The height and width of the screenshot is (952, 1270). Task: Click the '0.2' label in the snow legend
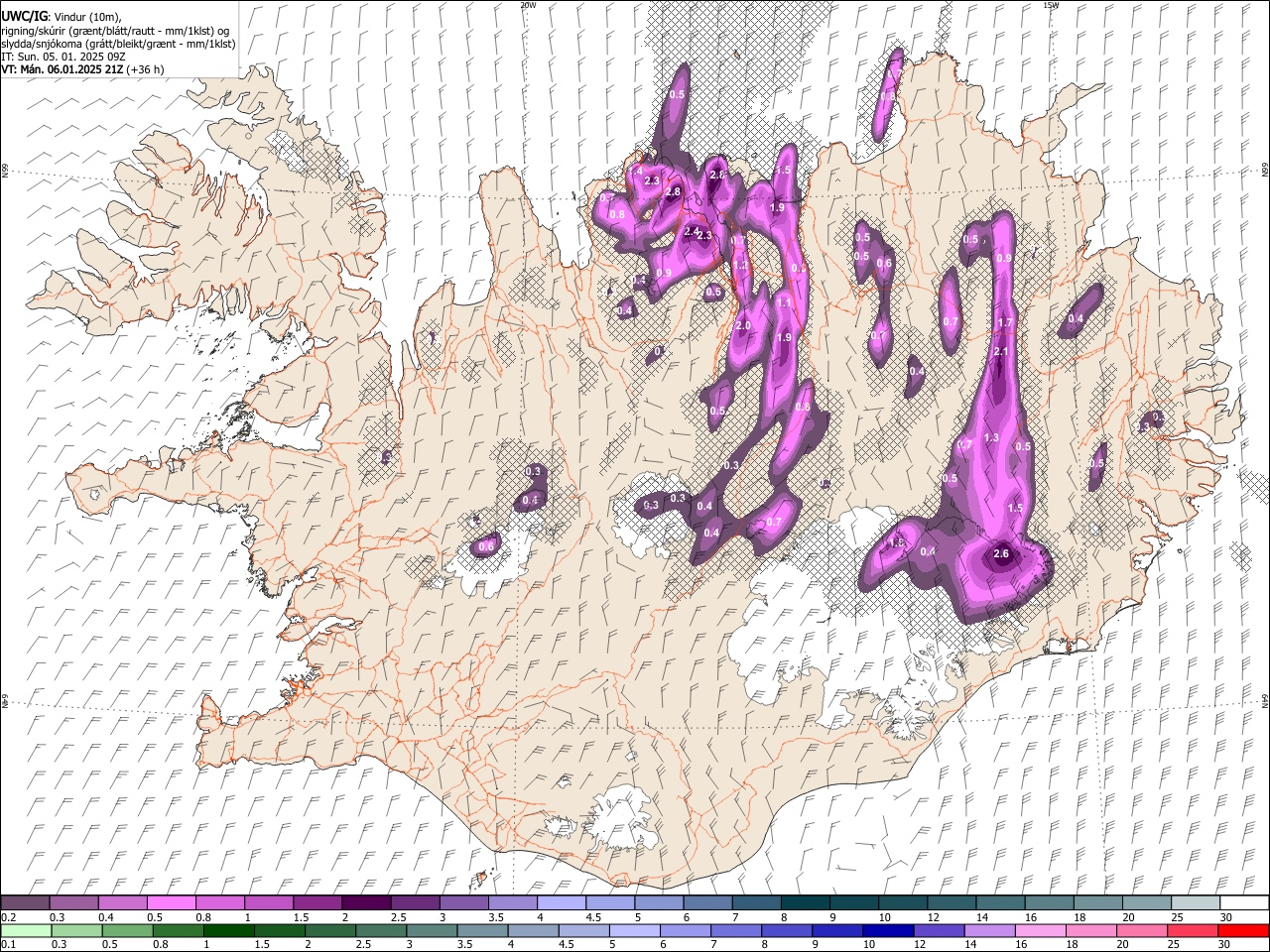pos(8,917)
